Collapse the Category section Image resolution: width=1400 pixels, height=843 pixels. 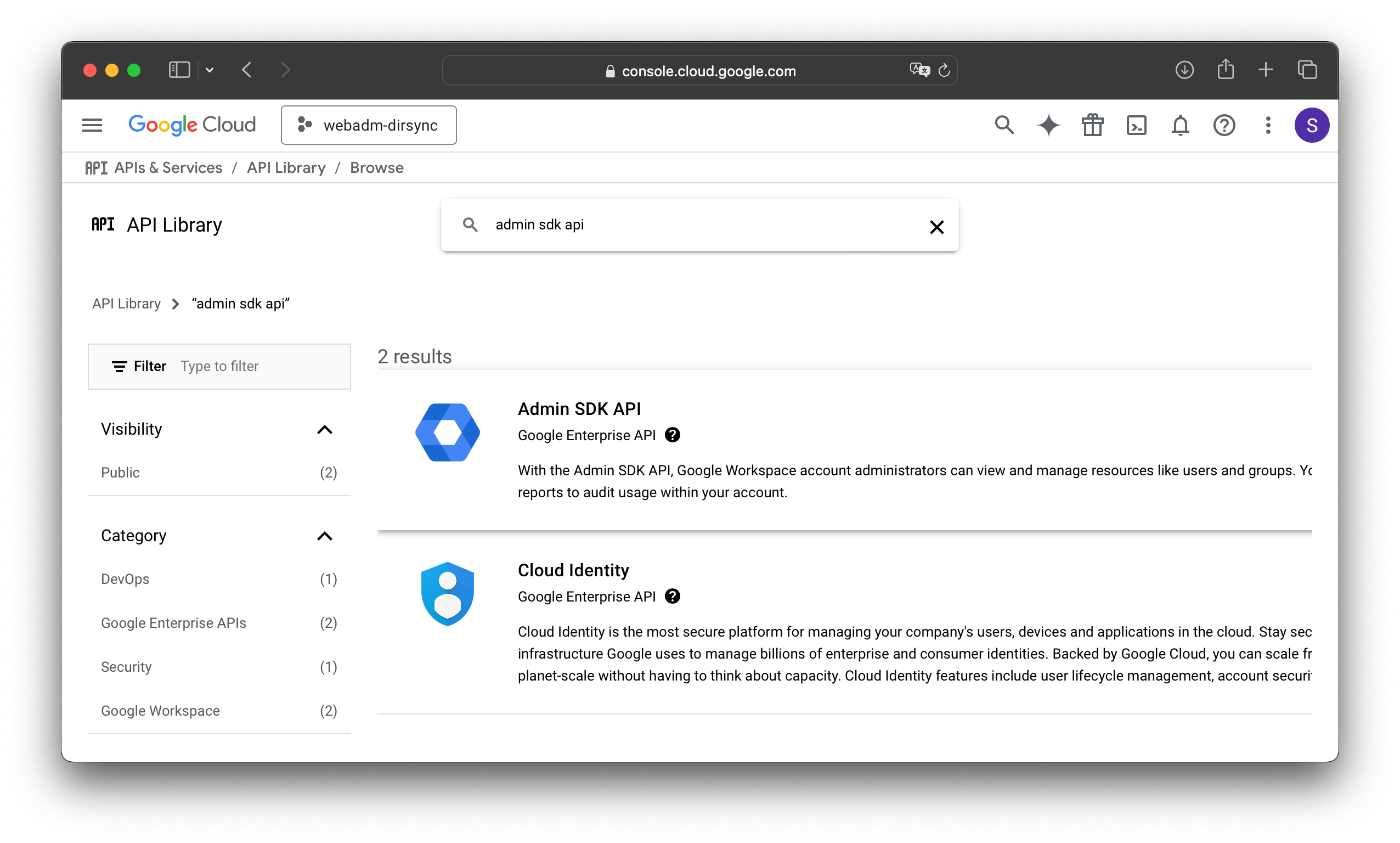tap(325, 536)
